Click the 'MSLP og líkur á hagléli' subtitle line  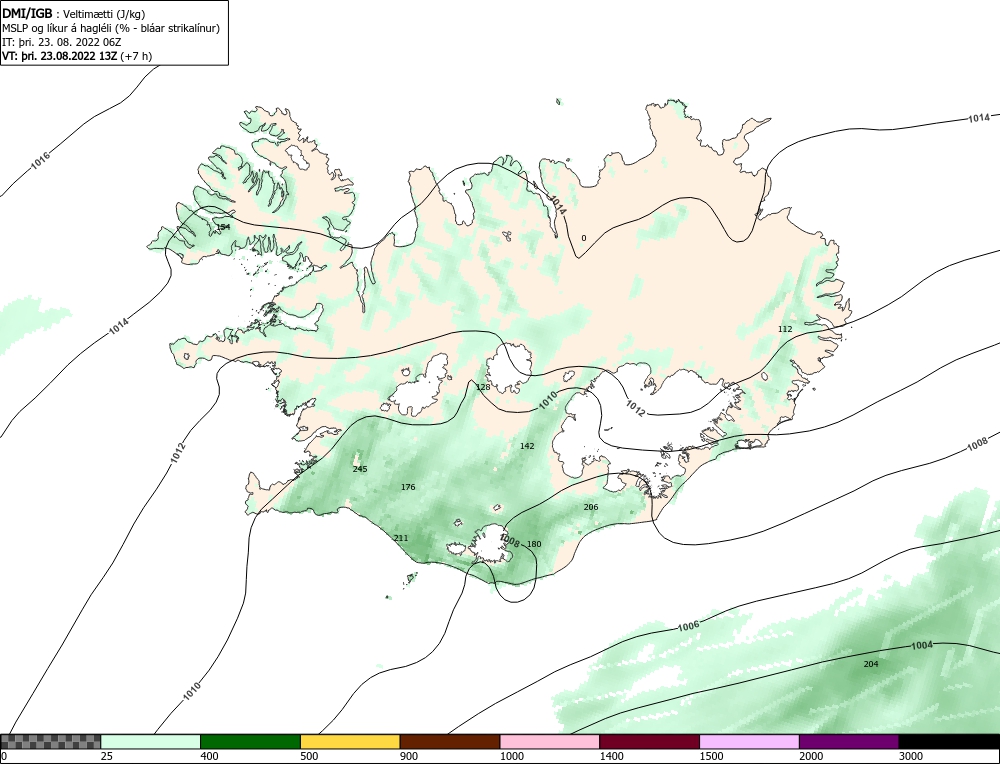click(111, 28)
